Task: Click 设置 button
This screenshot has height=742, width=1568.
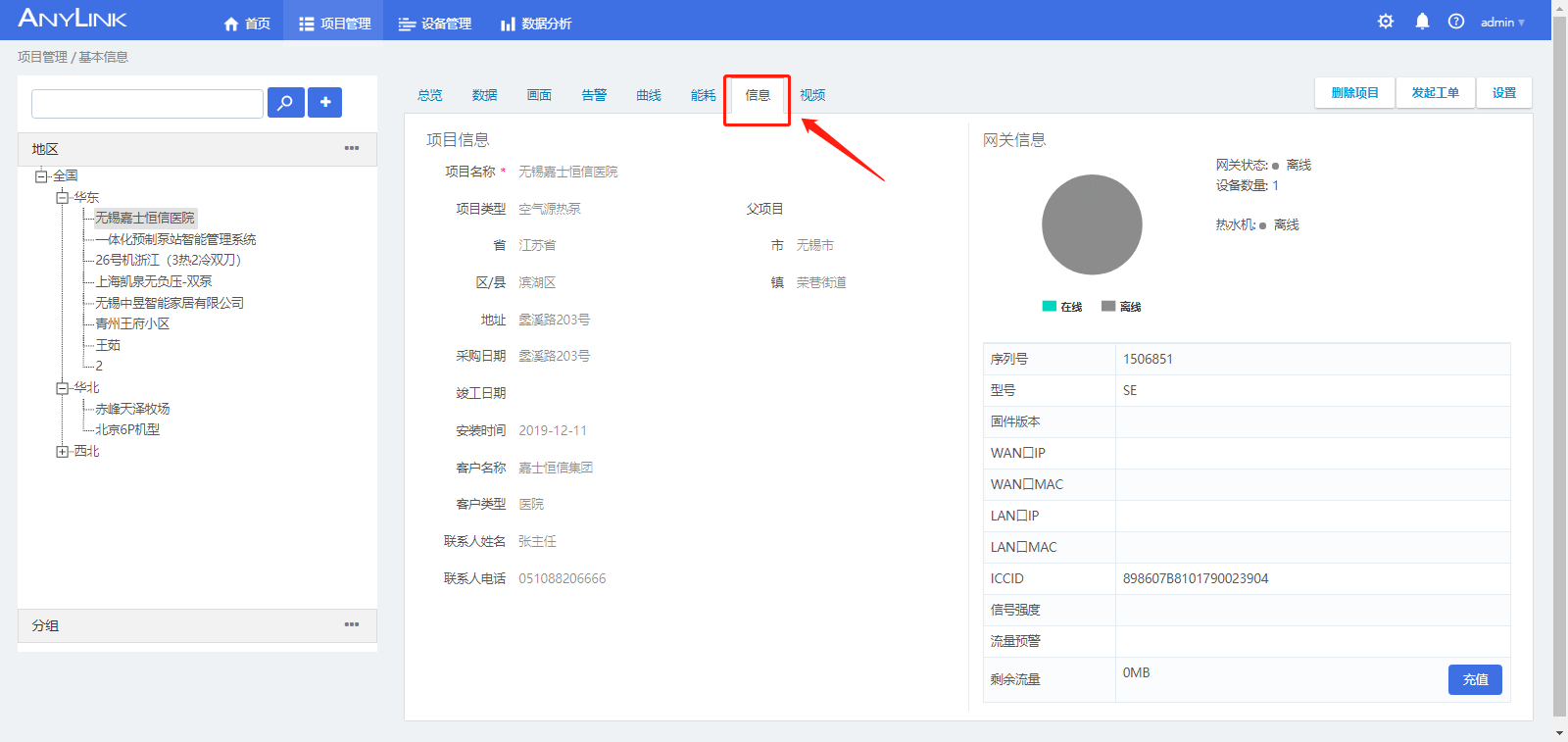Action: (1504, 93)
